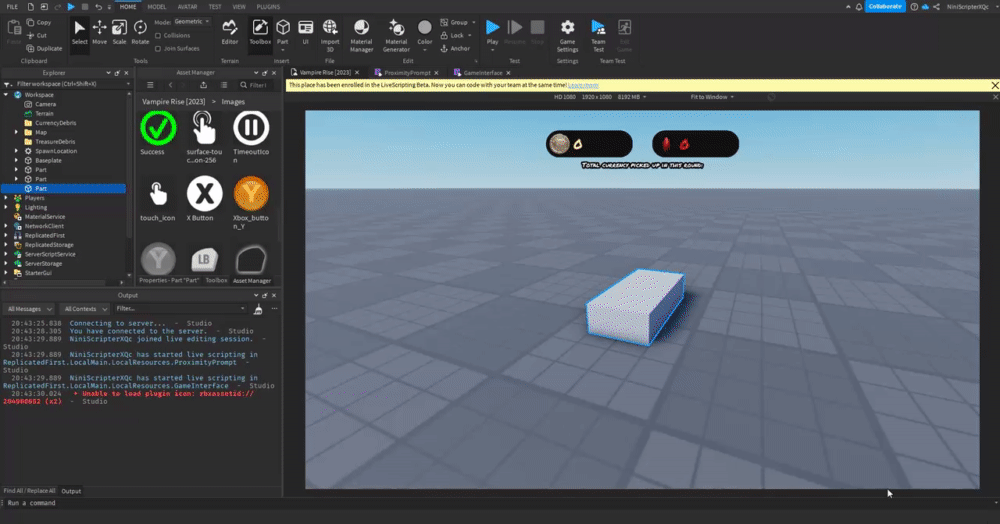Toggle the Toolbox panel button
This screenshot has width=1000, height=524.
point(260,32)
